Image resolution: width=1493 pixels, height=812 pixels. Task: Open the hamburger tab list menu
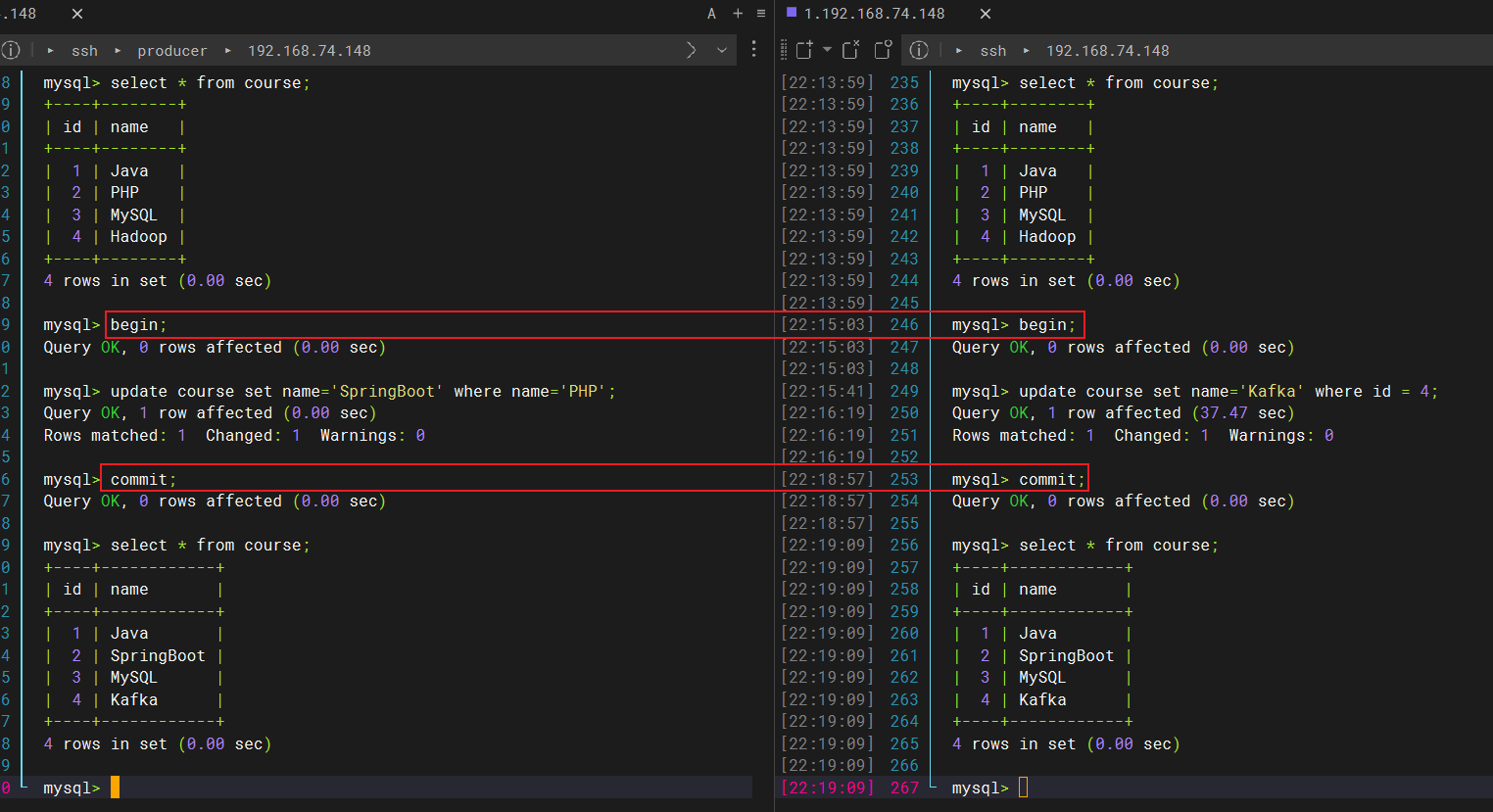[x=761, y=14]
